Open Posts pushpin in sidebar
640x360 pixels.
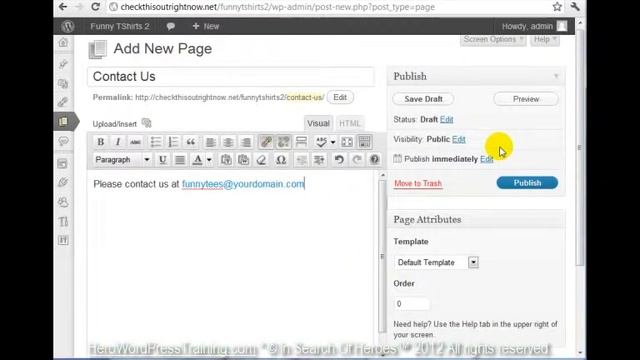click(x=63, y=64)
